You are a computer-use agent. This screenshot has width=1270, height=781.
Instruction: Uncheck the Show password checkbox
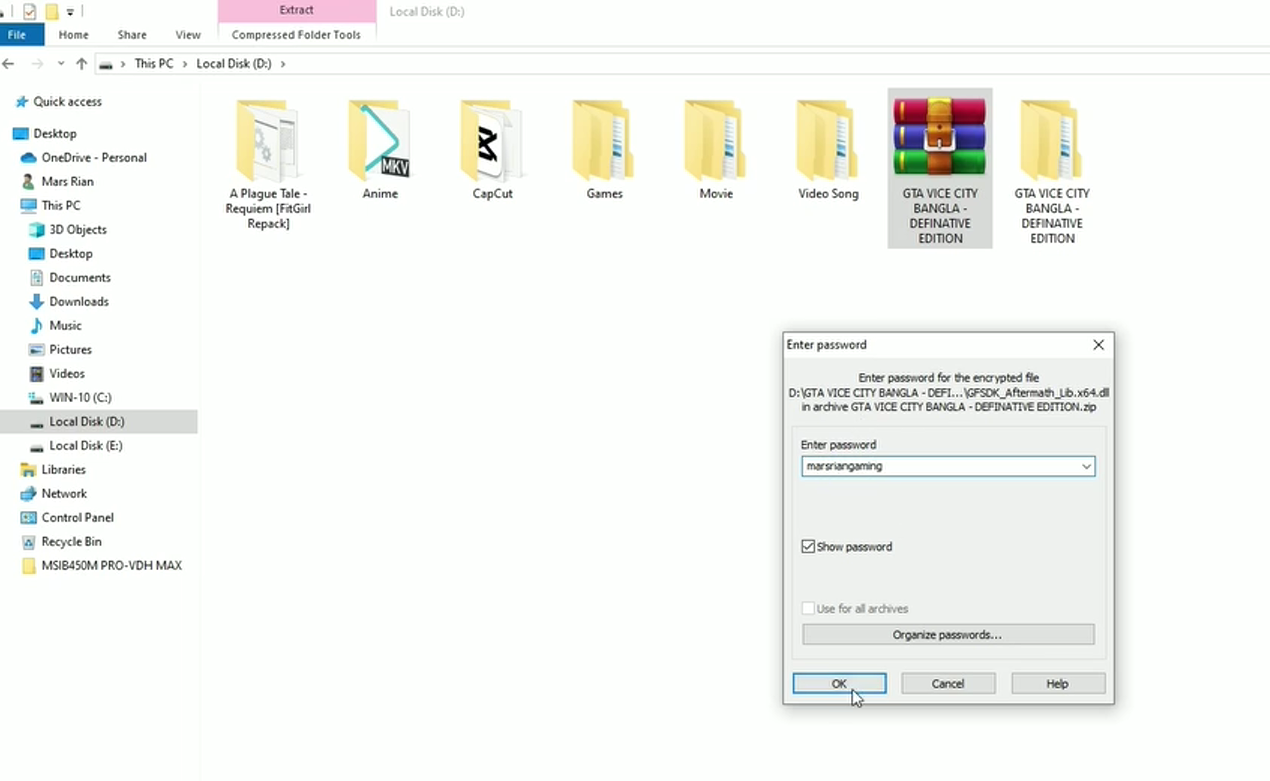(x=808, y=547)
